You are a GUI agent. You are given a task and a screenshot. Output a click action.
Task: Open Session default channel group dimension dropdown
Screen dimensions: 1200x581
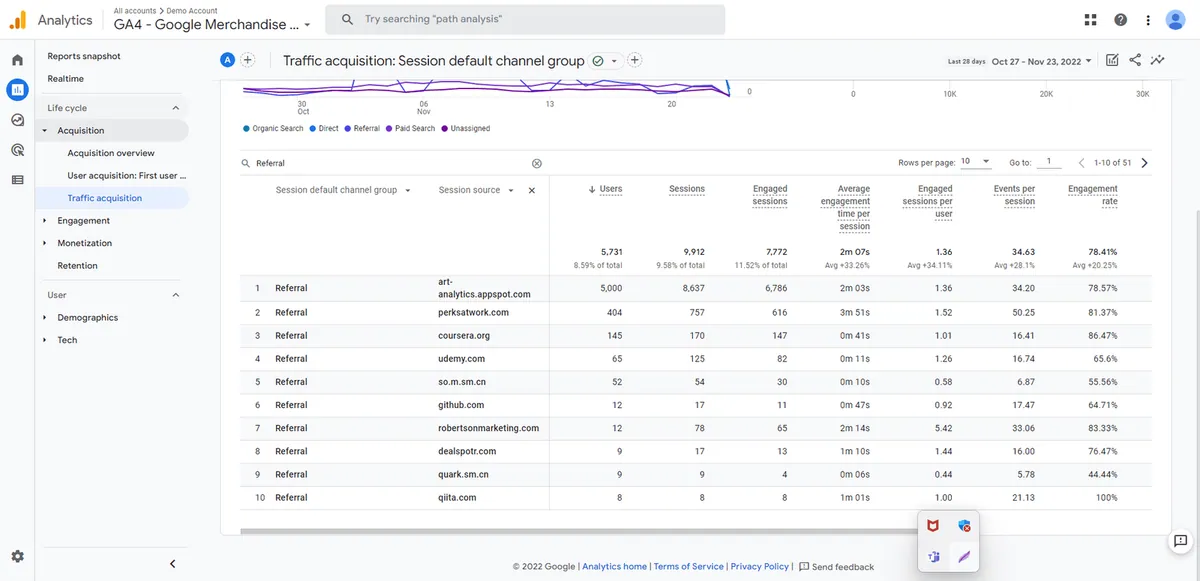coord(343,190)
